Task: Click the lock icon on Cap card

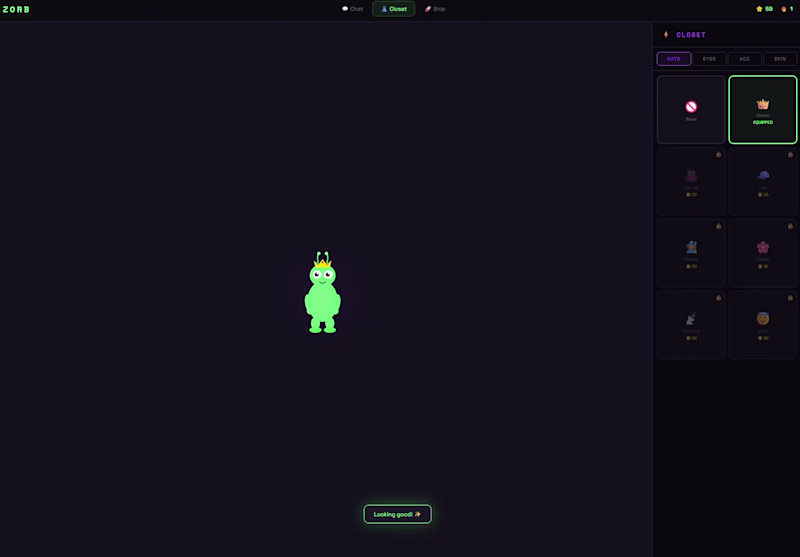Action: (x=790, y=155)
